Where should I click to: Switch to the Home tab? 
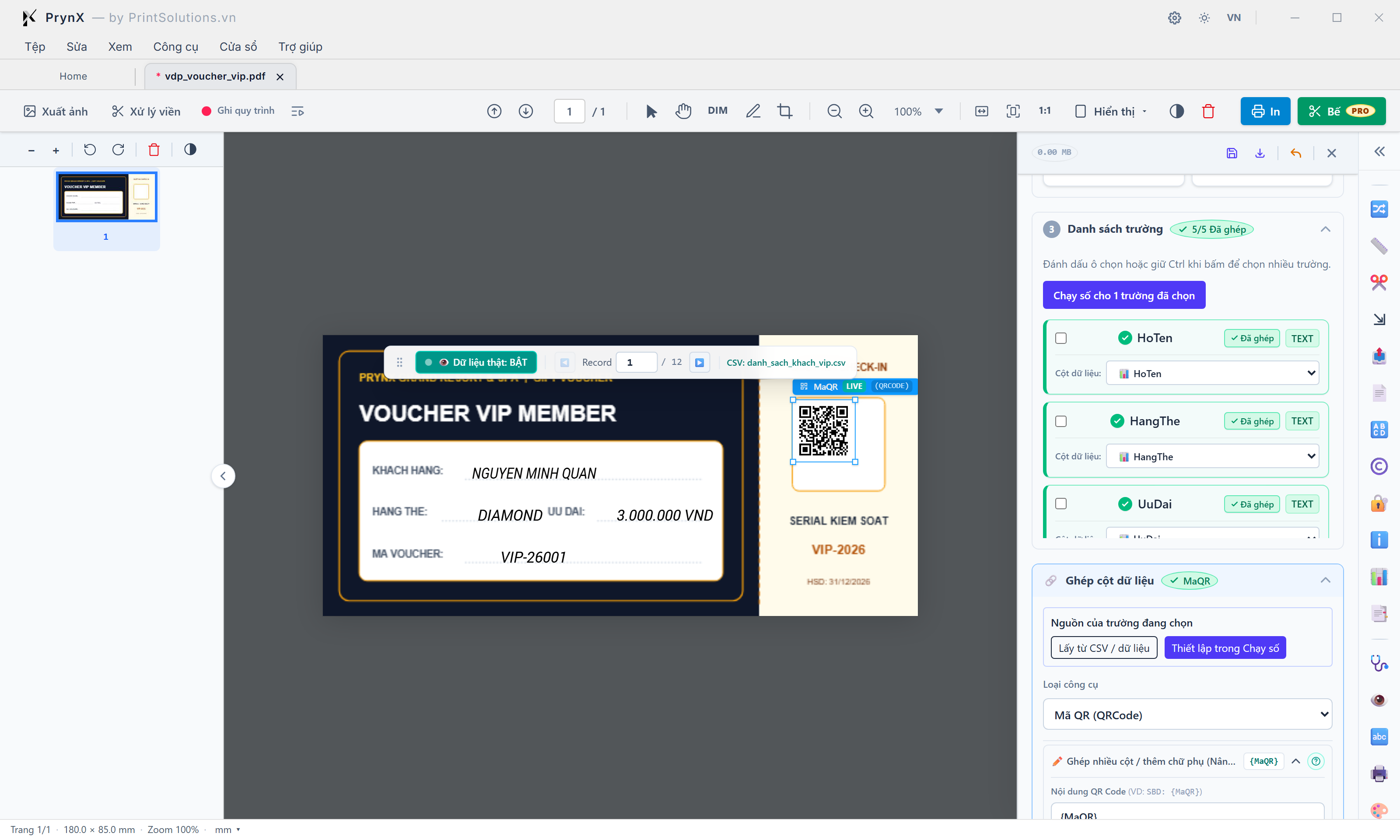pyautogui.click(x=73, y=76)
